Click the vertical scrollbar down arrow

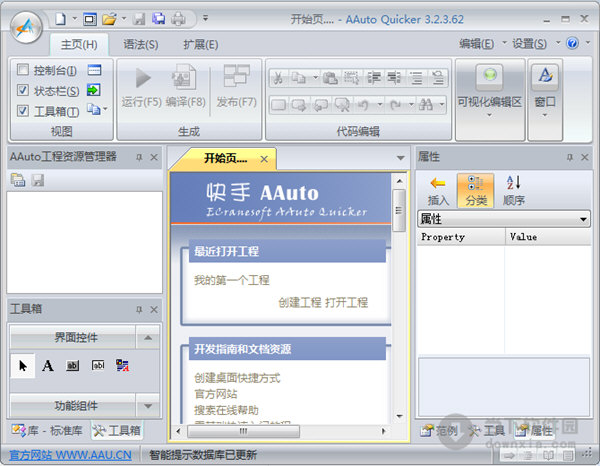pyautogui.click(x=399, y=416)
